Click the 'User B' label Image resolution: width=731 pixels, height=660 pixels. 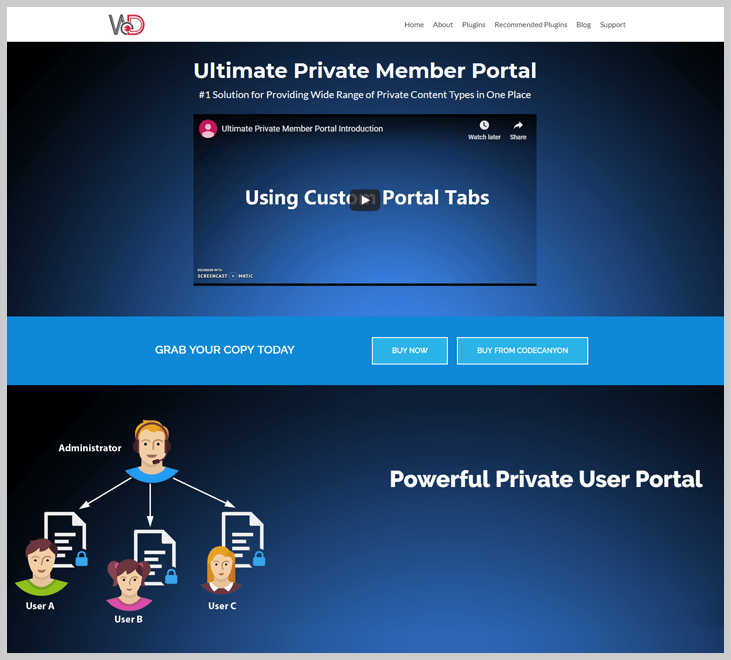pos(129,619)
